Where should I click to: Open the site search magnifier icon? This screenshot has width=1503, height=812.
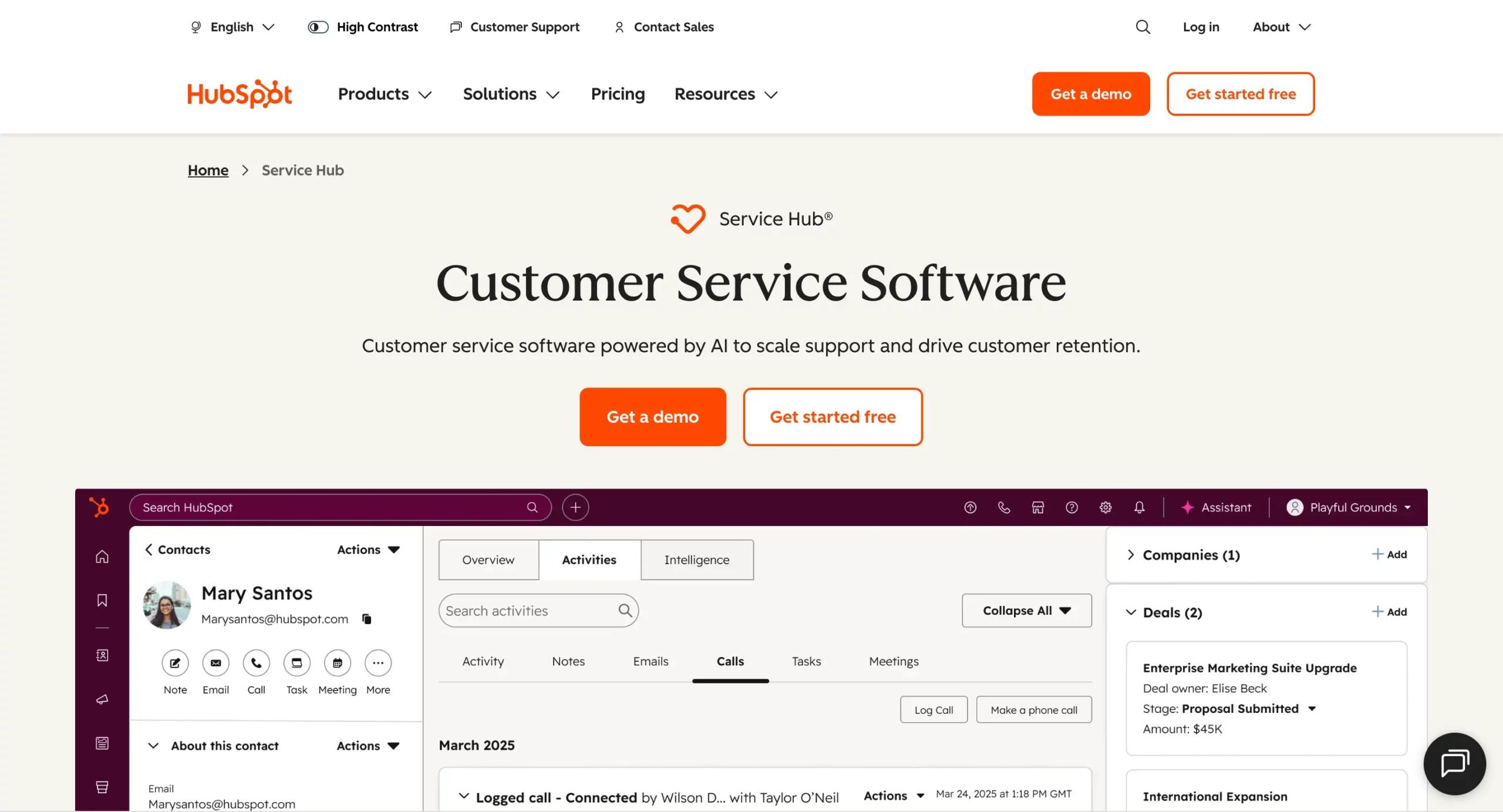coord(1143,27)
